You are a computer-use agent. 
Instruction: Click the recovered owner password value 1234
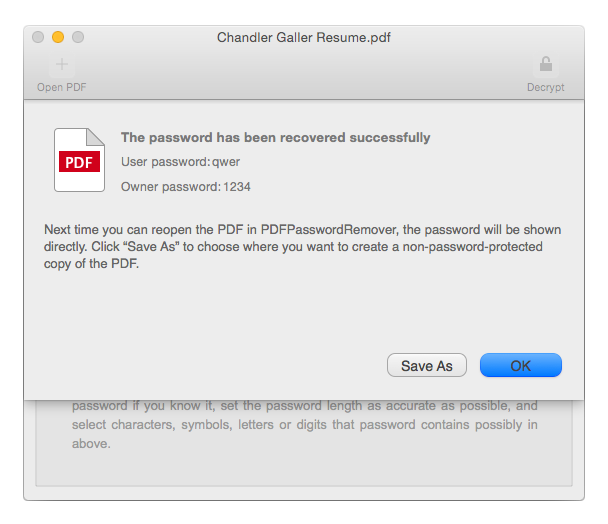click(x=237, y=187)
